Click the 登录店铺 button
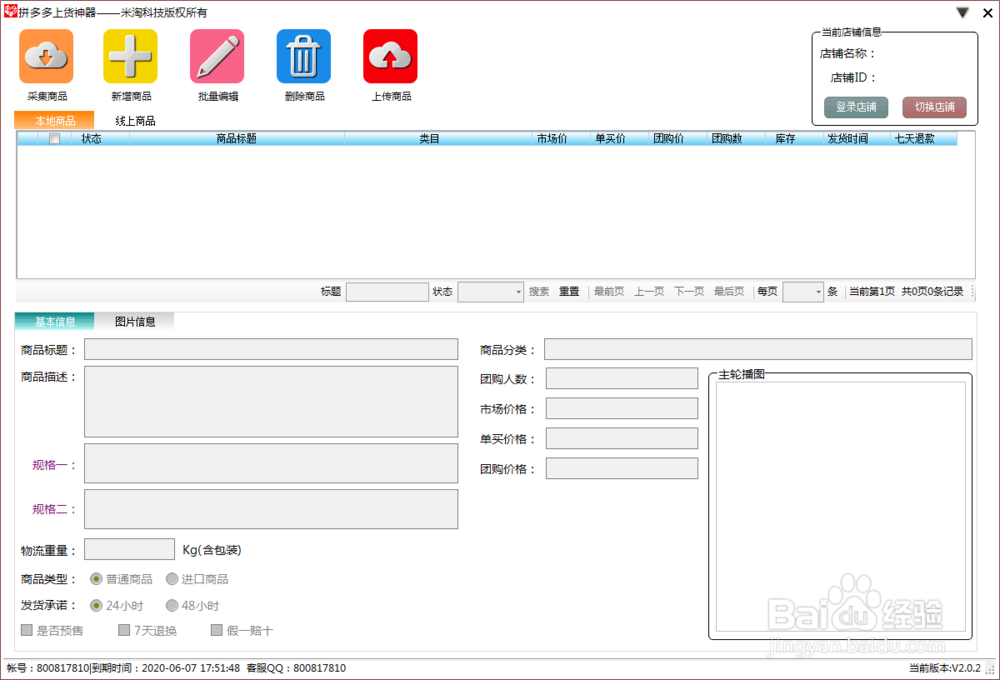 [856, 107]
